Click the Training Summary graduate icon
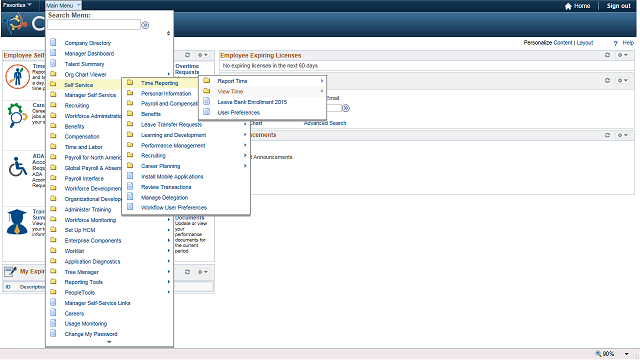640x360 pixels. [17, 222]
